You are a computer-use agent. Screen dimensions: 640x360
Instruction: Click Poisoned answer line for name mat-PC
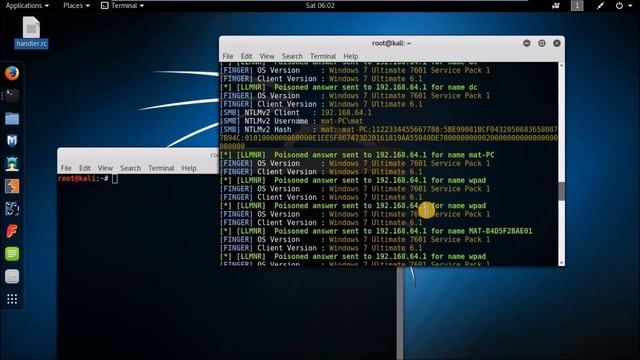[357, 155]
